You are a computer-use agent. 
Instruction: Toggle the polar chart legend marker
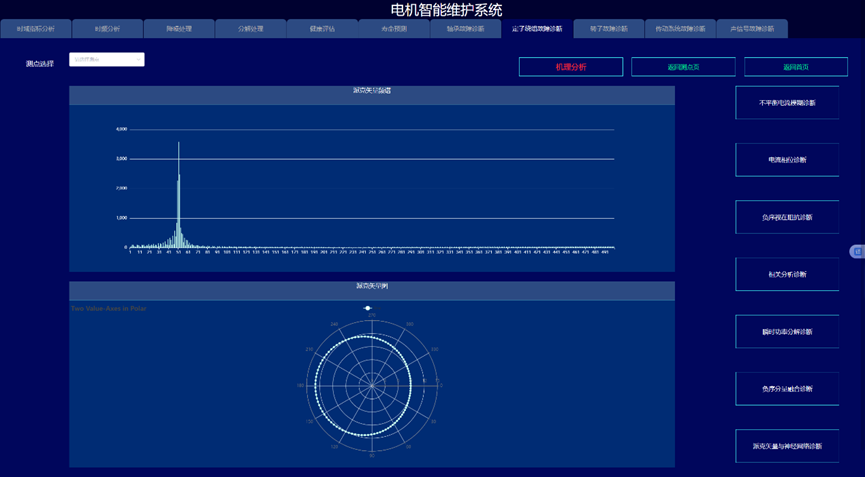point(369,308)
